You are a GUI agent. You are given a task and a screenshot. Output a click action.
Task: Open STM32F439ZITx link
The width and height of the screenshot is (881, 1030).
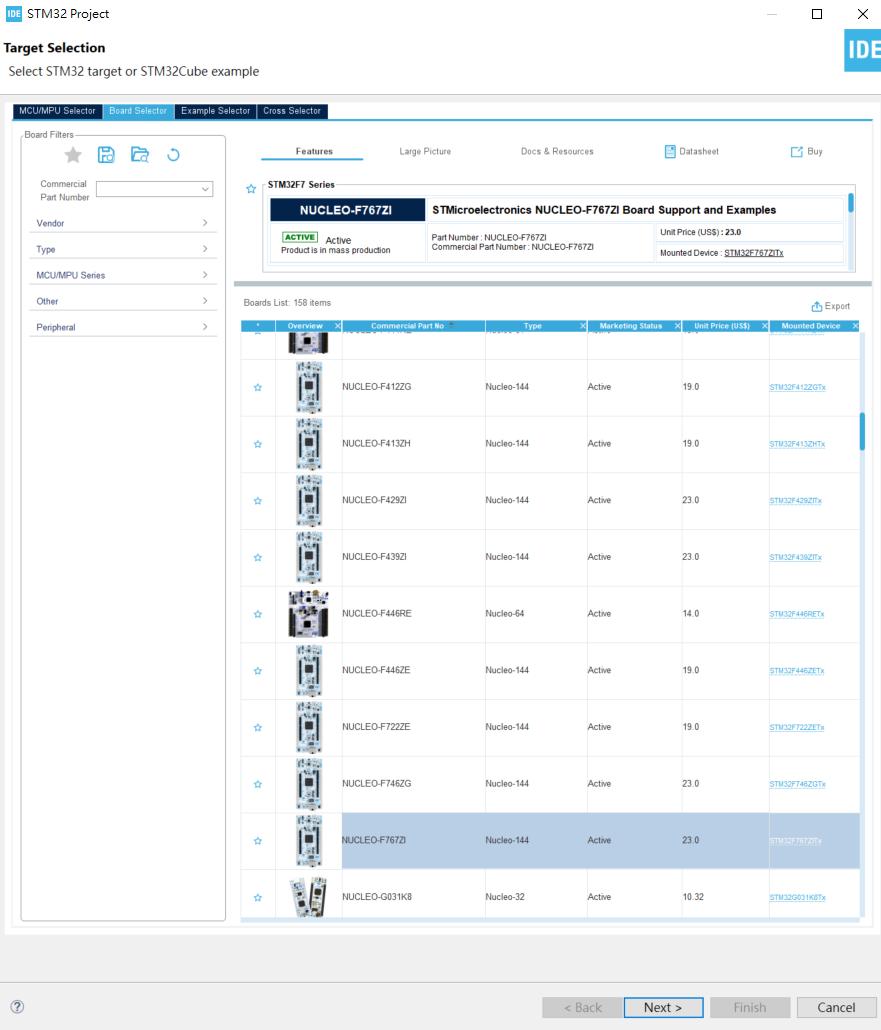click(796, 557)
